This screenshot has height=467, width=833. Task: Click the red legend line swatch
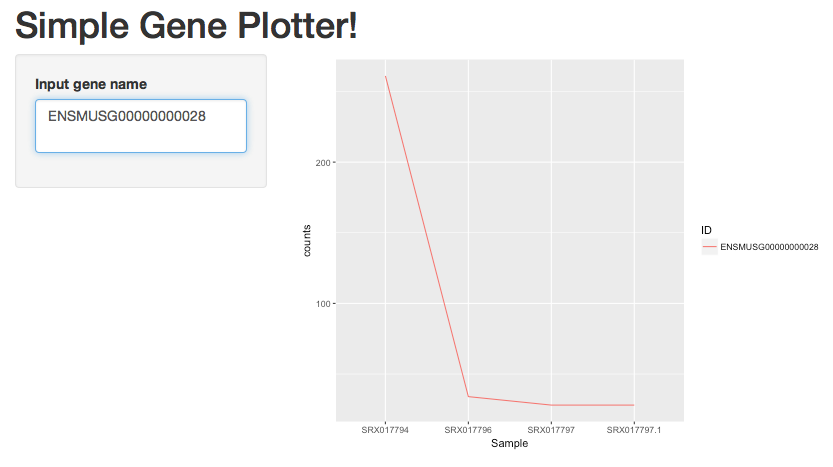709,247
